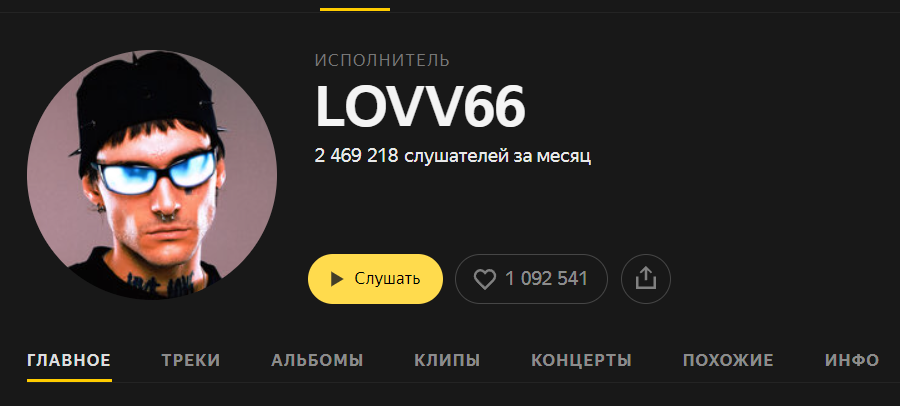Click the black beanie in artist photo
The height and width of the screenshot is (406, 900).
point(146,100)
